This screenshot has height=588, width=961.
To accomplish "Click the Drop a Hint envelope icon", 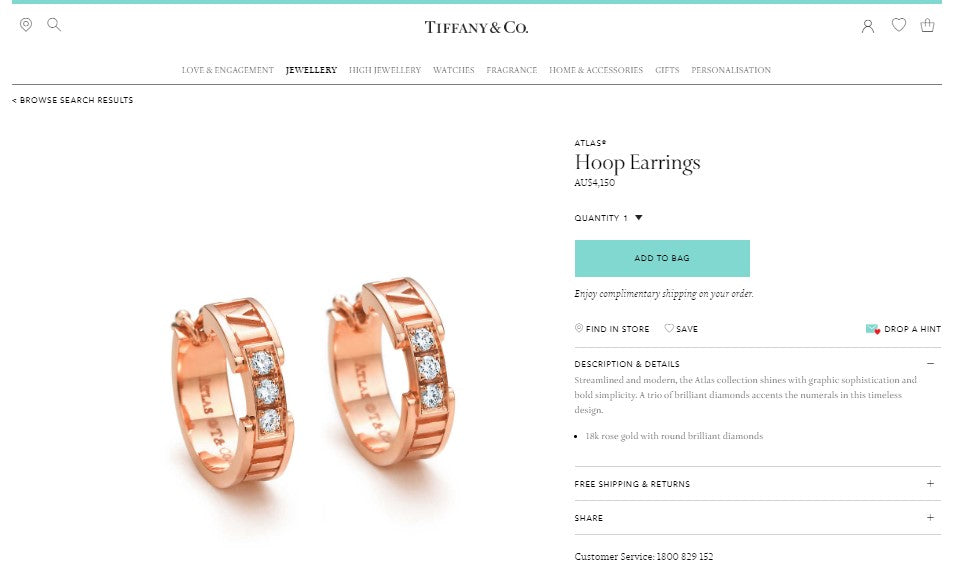I will [873, 329].
